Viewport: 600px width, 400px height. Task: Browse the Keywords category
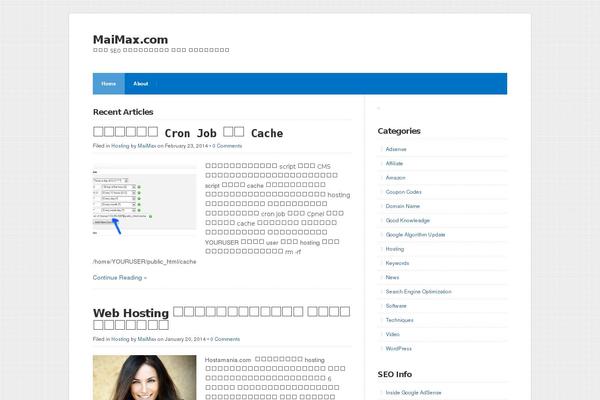(x=397, y=263)
